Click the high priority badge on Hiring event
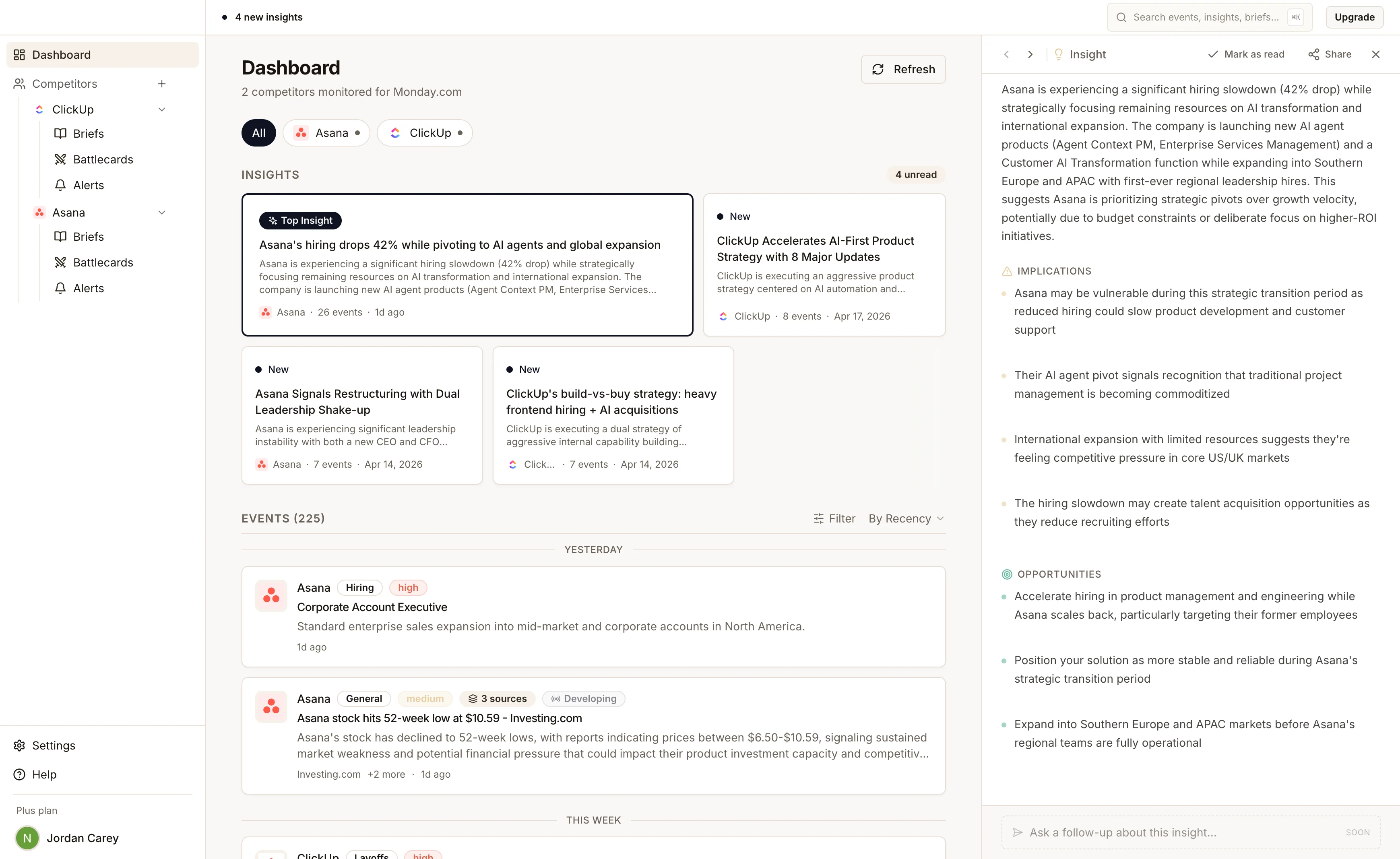The height and width of the screenshot is (859, 1400). (408, 587)
